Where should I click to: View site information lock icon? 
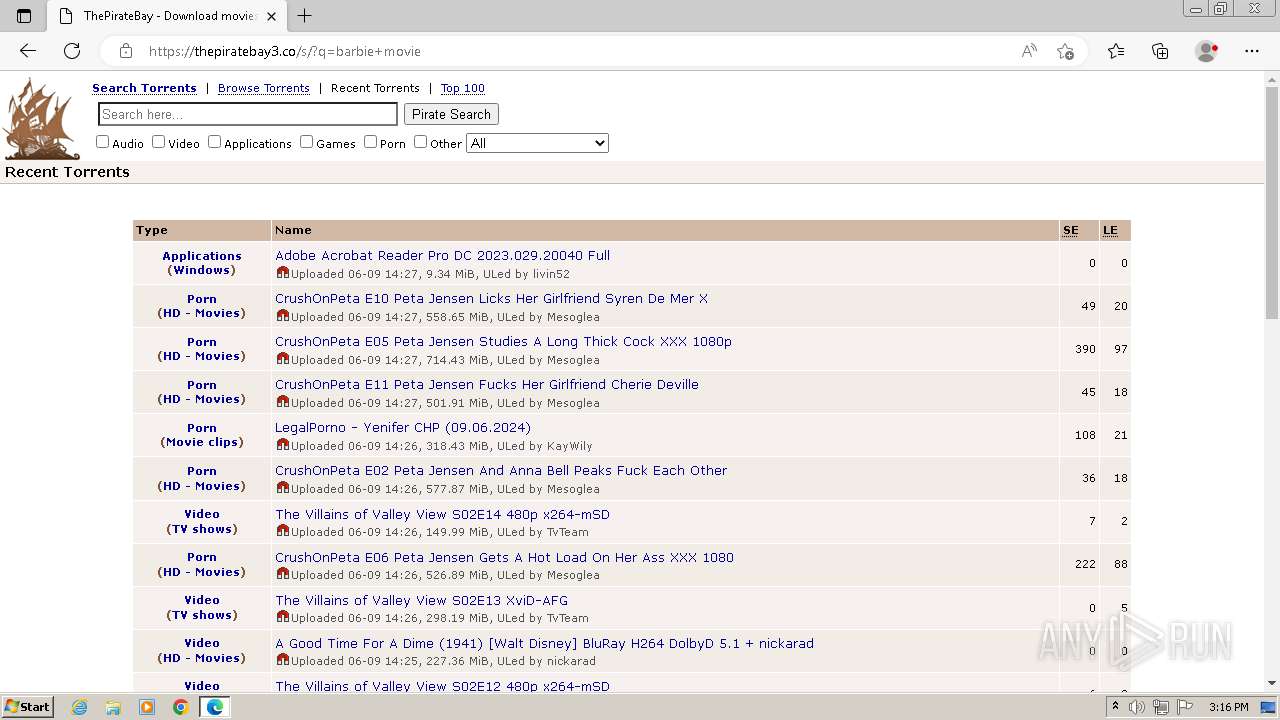coord(125,51)
